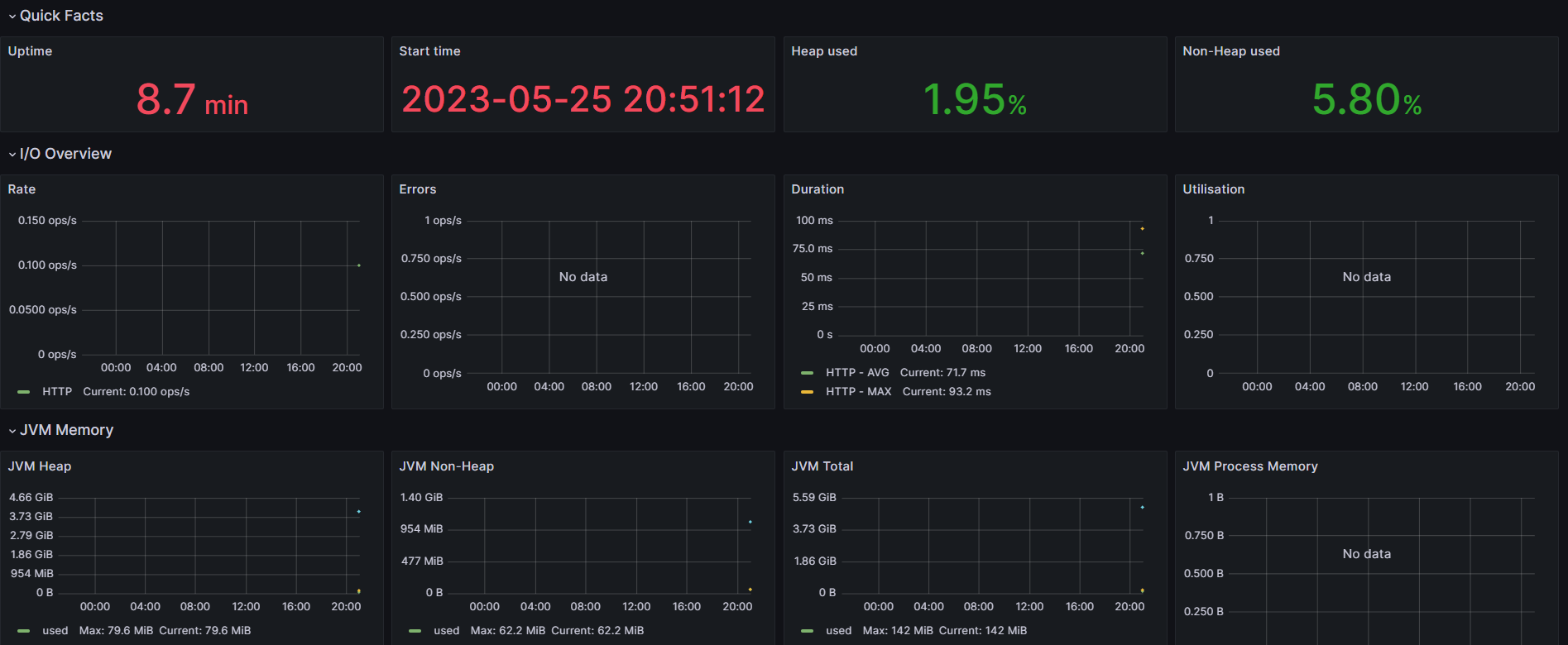Image resolution: width=1568 pixels, height=645 pixels.
Task: Toggle the used series in the JVM Total legend
Action: click(838, 631)
